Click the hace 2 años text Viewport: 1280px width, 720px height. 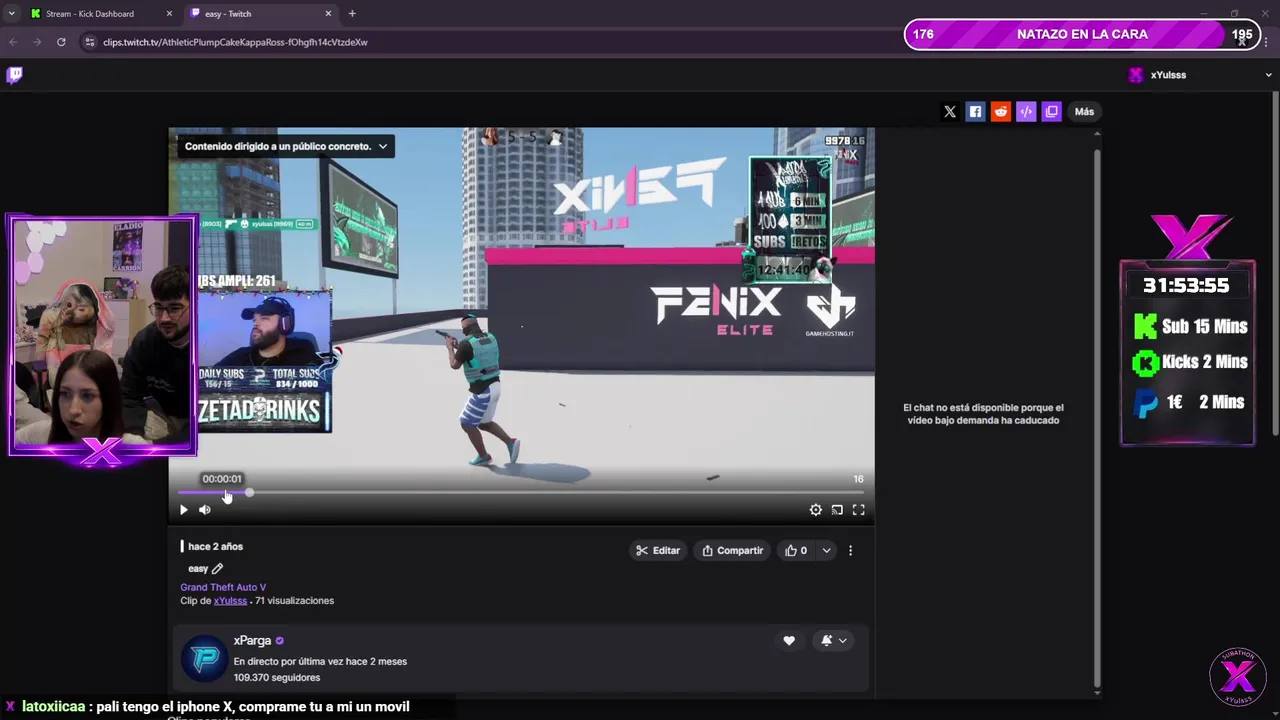pos(215,547)
